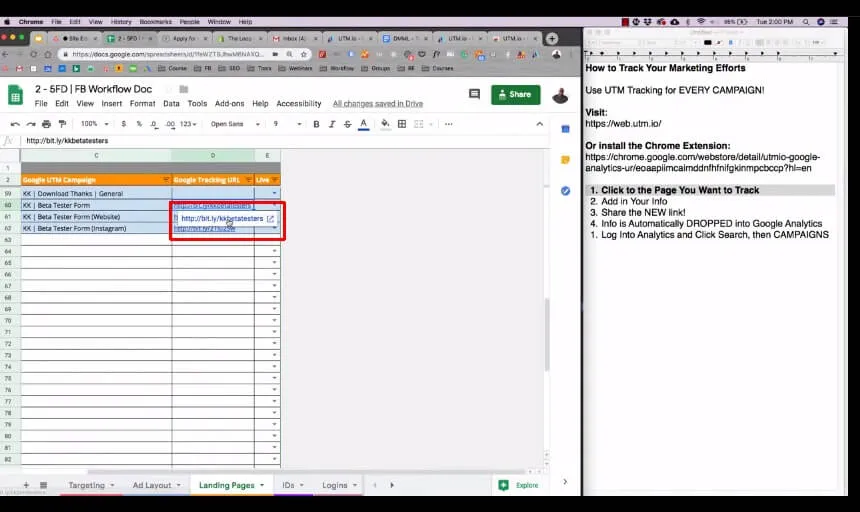Viewport: 860px width, 512px height.
Task: Open the Landing Pages tab dropdown arrow
Action: (262, 485)
